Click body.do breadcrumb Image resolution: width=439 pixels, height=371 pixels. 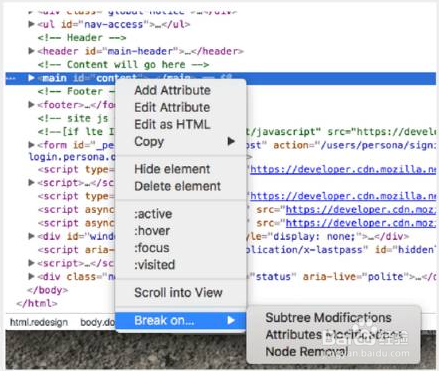[x=98, y=322]
